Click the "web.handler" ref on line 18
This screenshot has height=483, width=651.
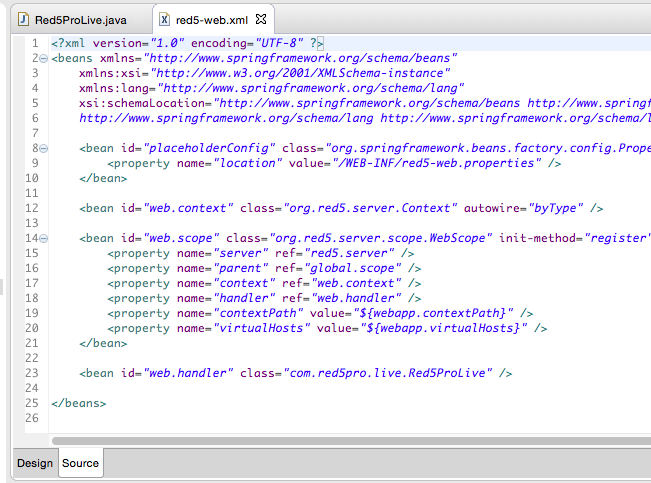tap(356, 298)
